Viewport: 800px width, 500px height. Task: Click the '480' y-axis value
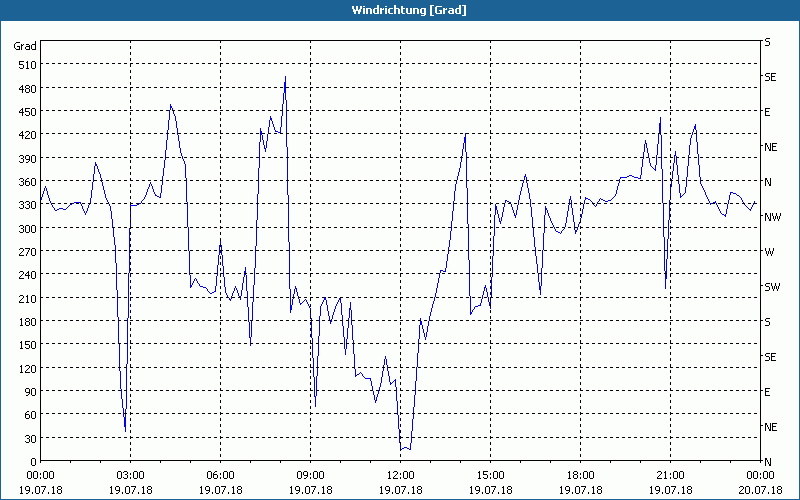28,88
